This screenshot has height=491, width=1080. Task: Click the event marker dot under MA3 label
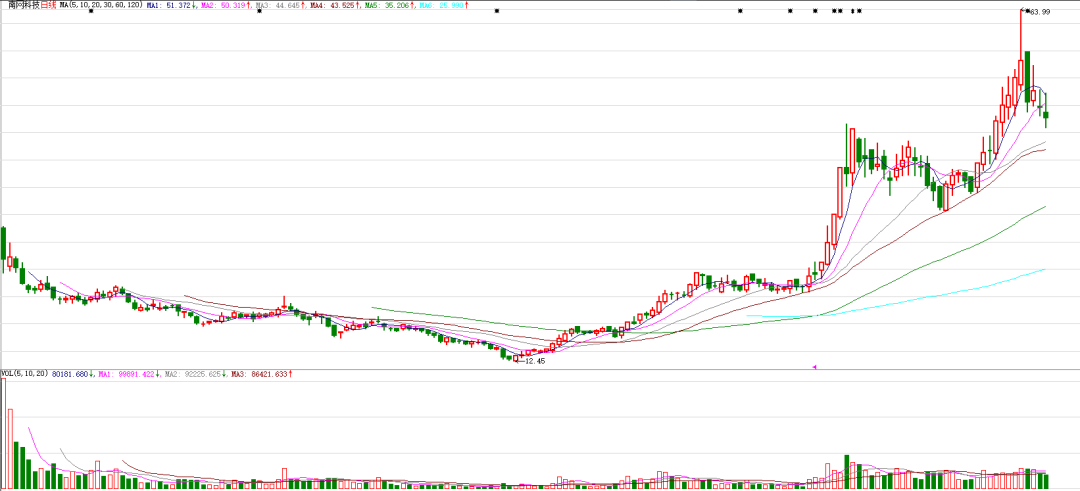[259, 11]
